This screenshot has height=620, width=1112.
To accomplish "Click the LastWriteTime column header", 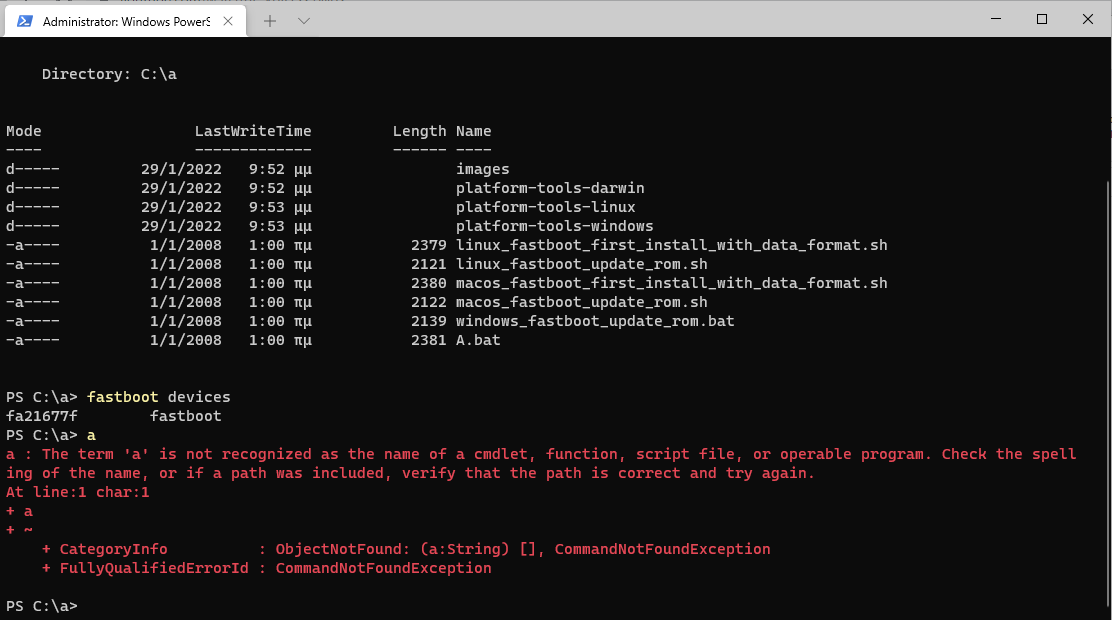I will [x=253, y=131].
